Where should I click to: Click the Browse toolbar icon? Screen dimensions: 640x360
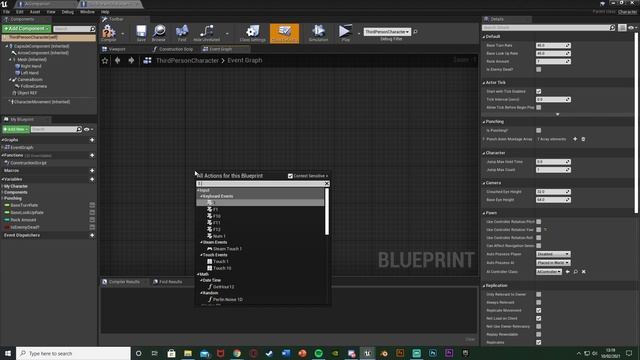click(159, 33)
